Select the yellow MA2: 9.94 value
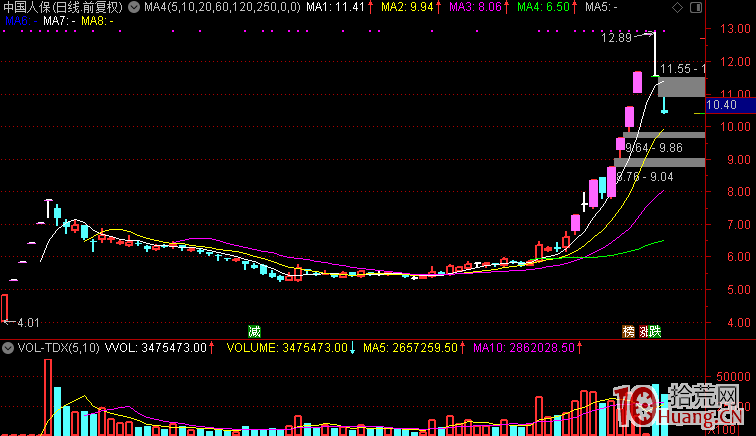This screenshot has width=756, height=436. point(407,7)
